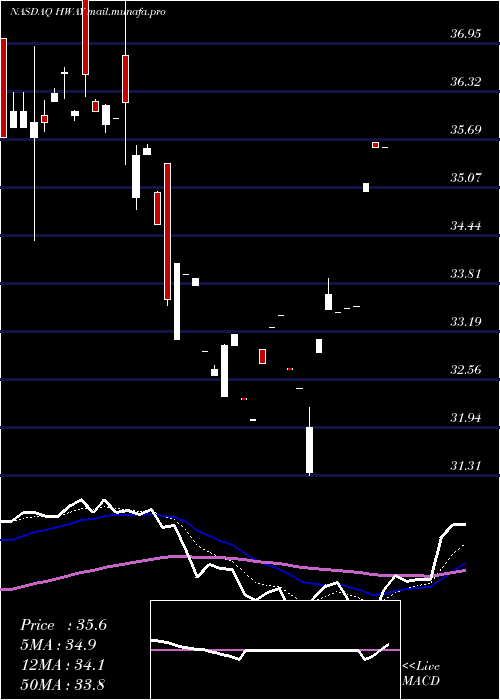Viewport: 500px width, 700px height.
Task: Click the 5MA : 34.9 readout
Action: (x=58, y=645)
